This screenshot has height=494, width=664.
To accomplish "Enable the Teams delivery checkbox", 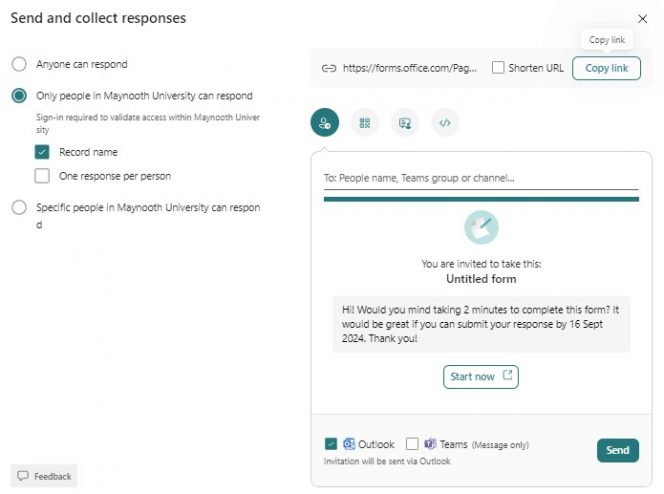I will [412, 444].
